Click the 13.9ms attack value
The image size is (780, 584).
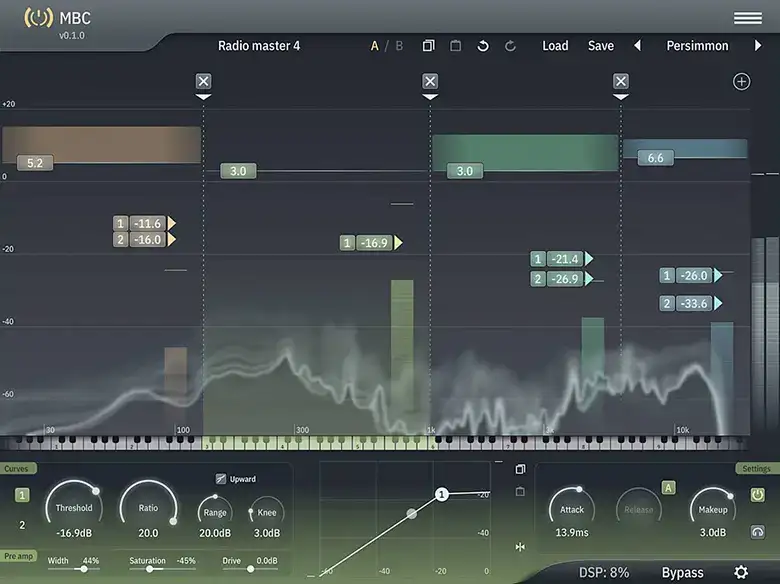(x=572, y=532)
